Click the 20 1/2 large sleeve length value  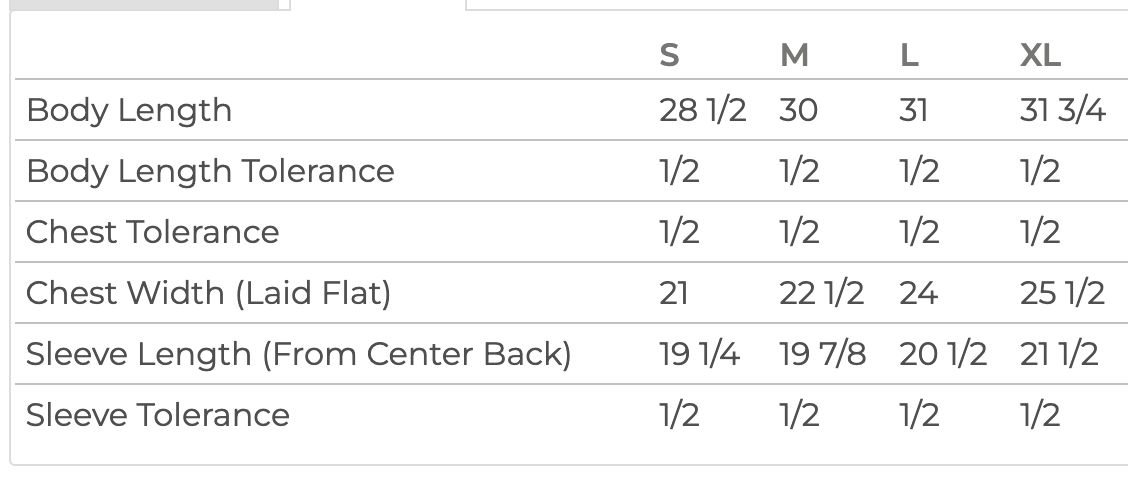[943, 355]
